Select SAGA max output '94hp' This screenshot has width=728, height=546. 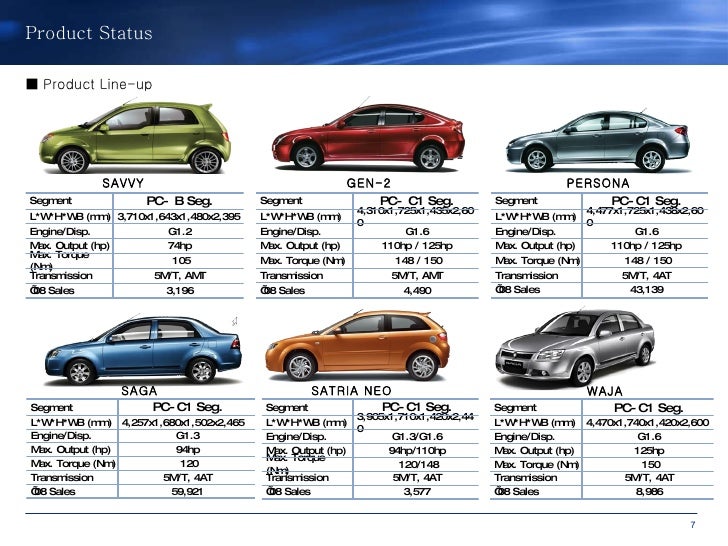click(188, 449)
